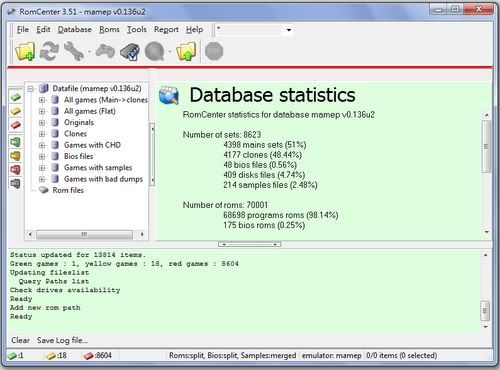
Task: Toggle the green games filter in sidebar
Action: tap(15, 97)
